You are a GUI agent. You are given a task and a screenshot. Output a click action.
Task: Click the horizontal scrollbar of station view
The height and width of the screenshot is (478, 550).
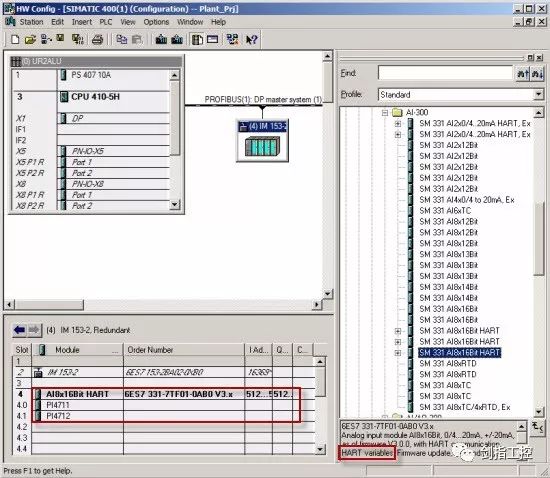(x=164, y=304)
